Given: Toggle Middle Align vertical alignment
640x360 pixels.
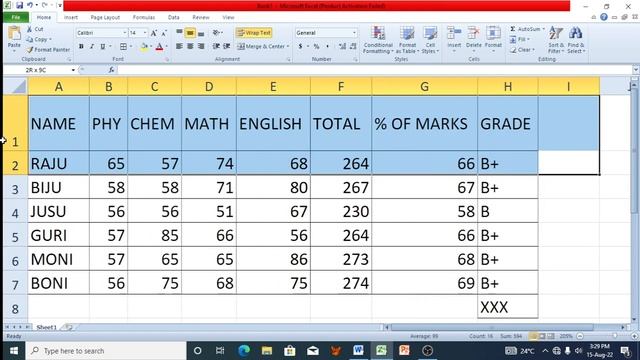Looking at the screenshot, I should (190, 33).
